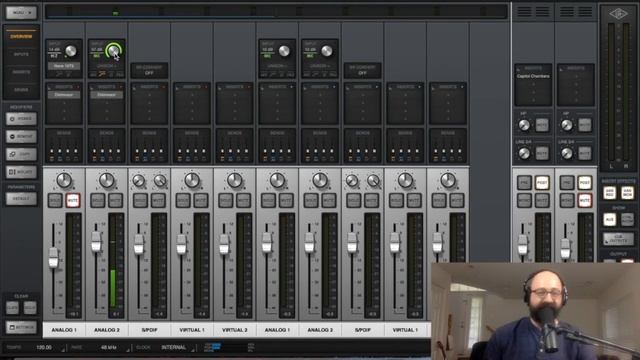Switch to the INPUTS view tab
The height and width of the screenshot is (360, 640).
21,54
